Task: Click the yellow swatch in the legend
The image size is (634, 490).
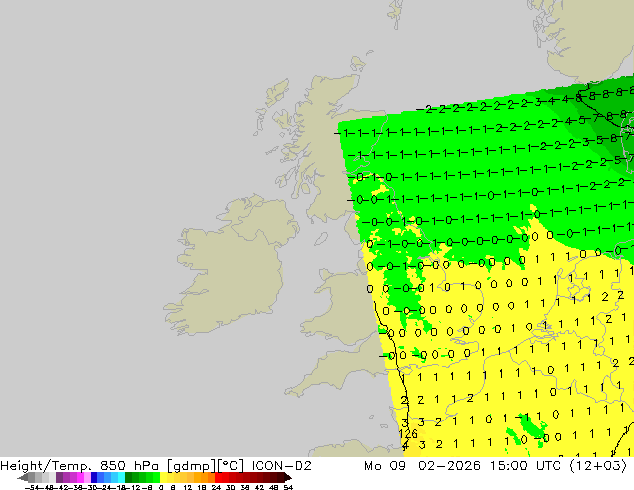Action: coord(163,477)
